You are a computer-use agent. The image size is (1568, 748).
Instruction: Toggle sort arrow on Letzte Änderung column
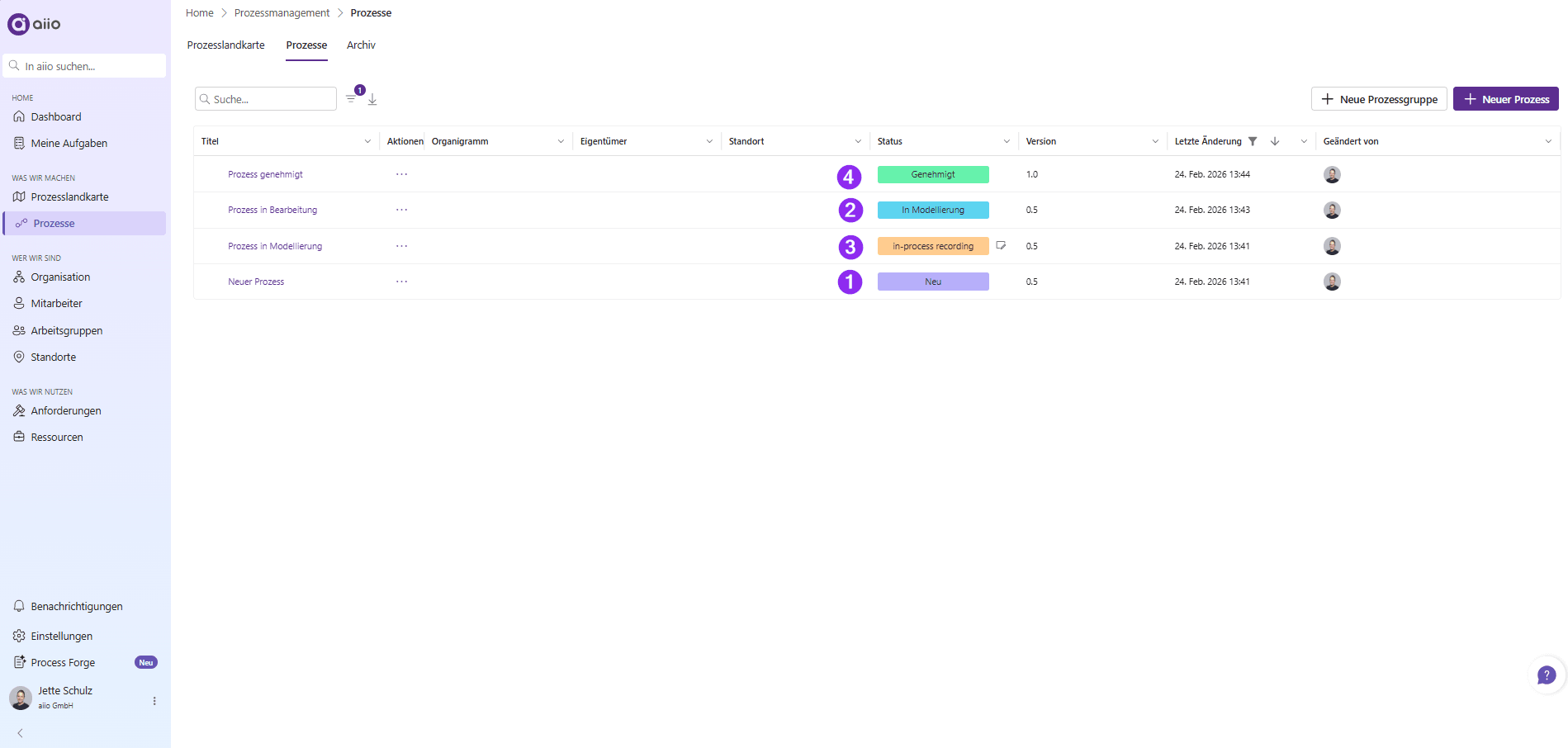pyautogui.click(x=1275, y=141)
